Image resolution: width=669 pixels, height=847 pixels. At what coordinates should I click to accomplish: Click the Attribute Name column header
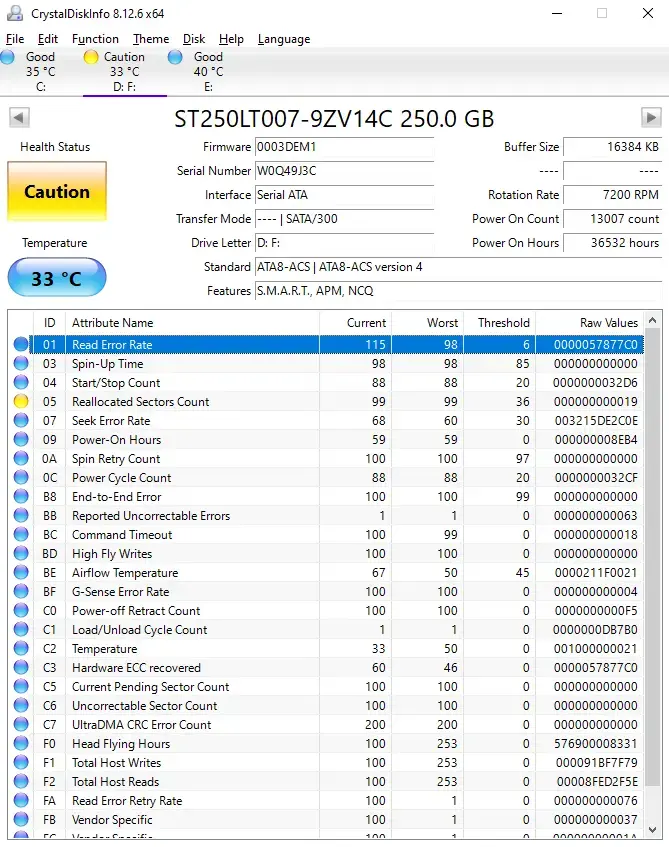pos(192,322)
